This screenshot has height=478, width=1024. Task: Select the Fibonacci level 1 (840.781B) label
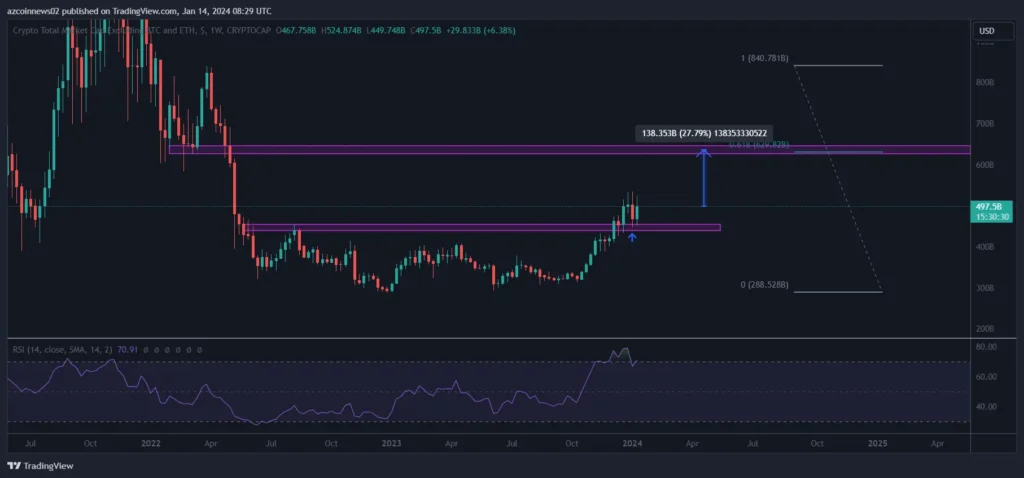click(x=765, y=59)
